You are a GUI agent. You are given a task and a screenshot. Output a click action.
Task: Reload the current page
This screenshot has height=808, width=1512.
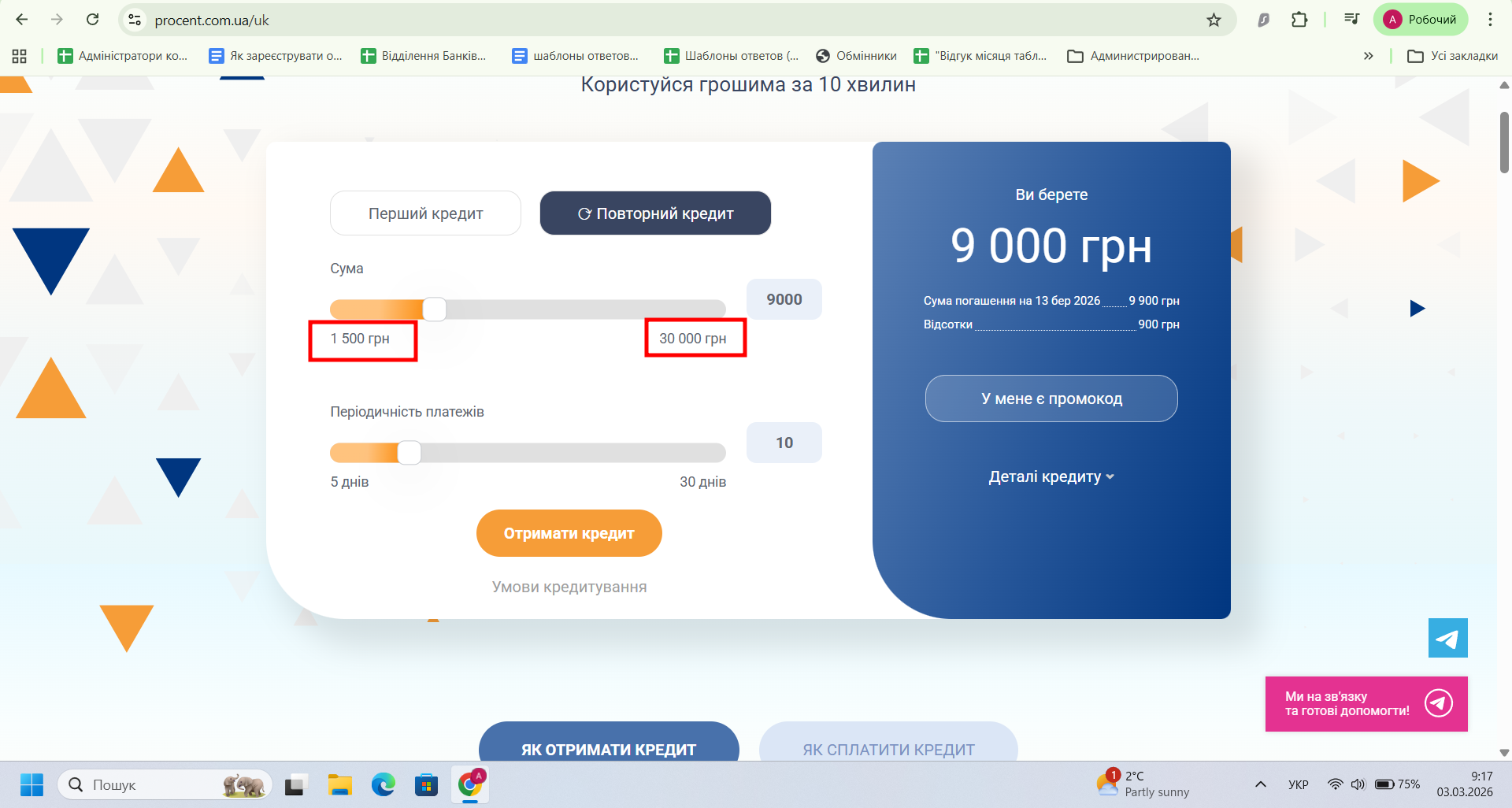pos(93,20)
